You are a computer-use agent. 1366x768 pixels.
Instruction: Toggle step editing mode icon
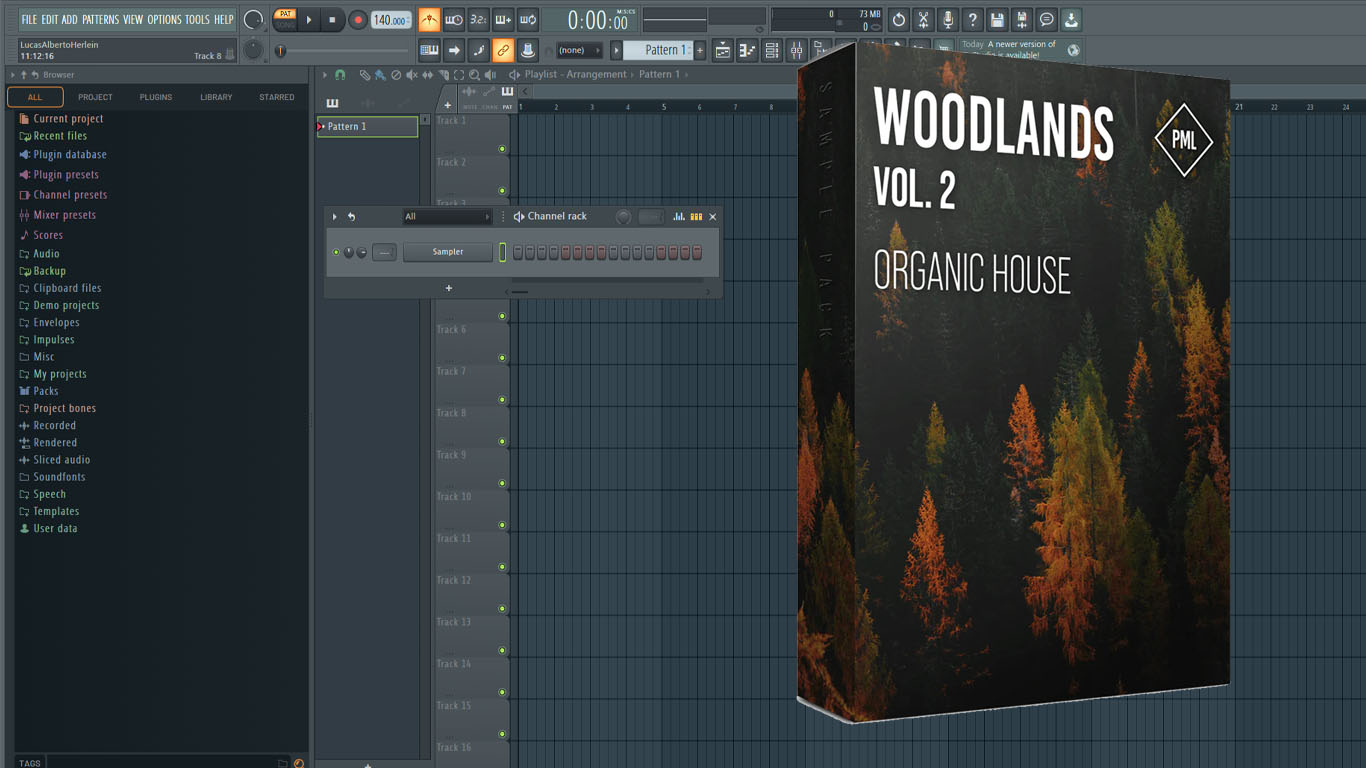tap(478, 50)
